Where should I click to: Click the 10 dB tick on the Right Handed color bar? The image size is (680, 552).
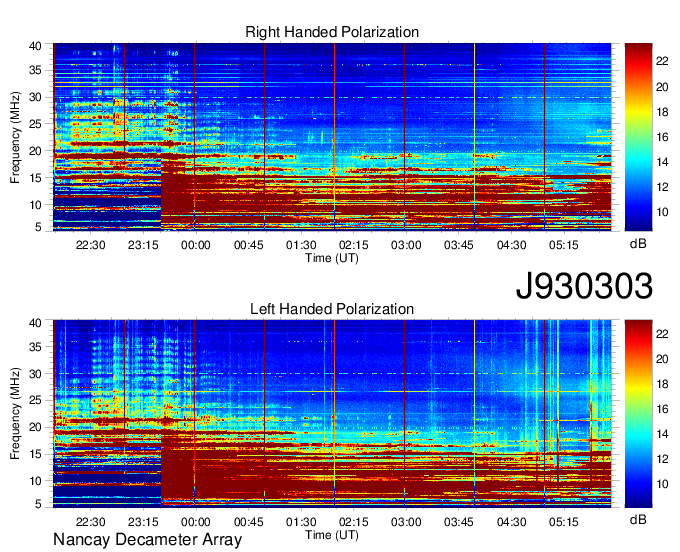pyautogui.click(x=662, y=212)
